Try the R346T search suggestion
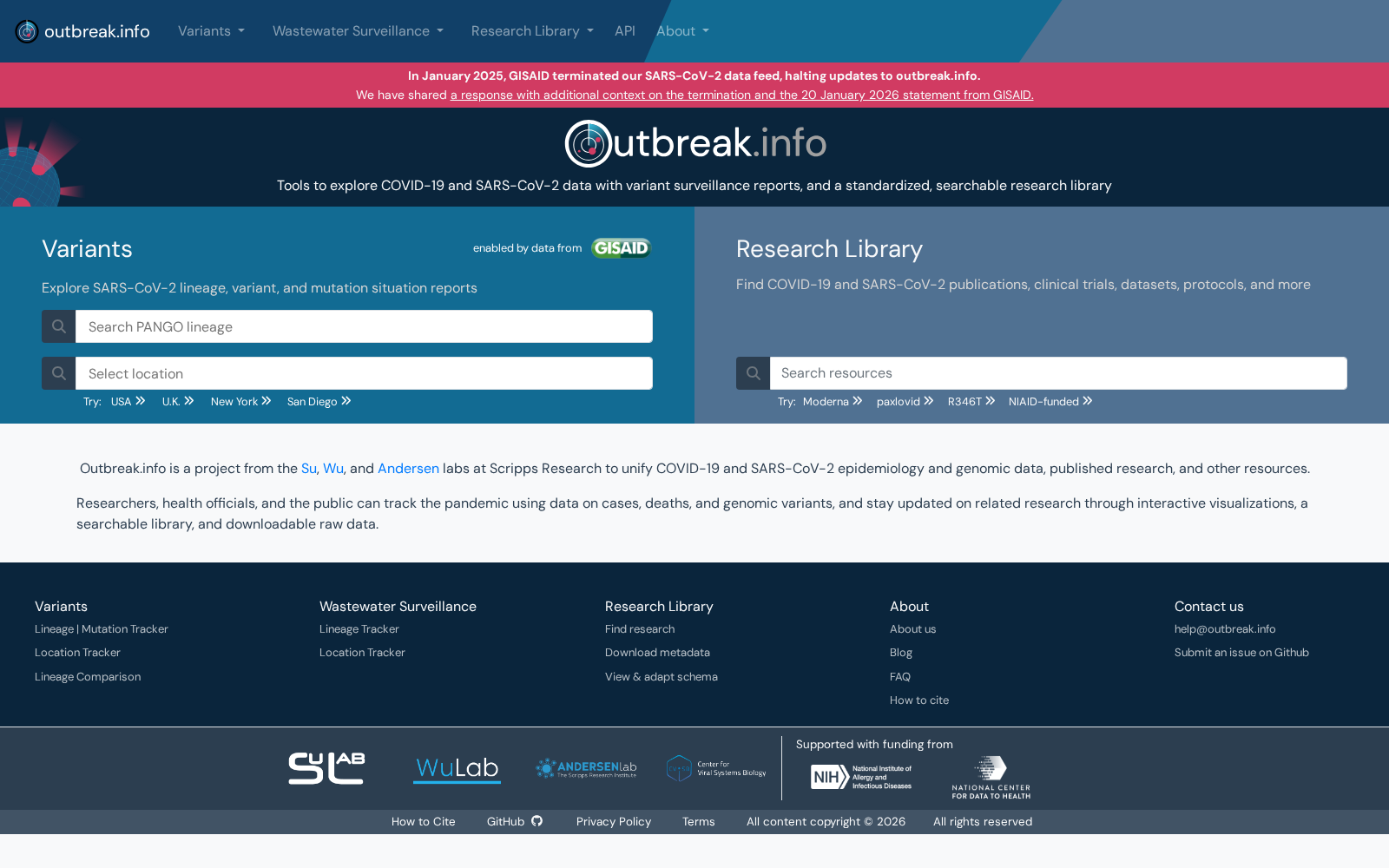 pyautogui.click(x=971, y=401)
